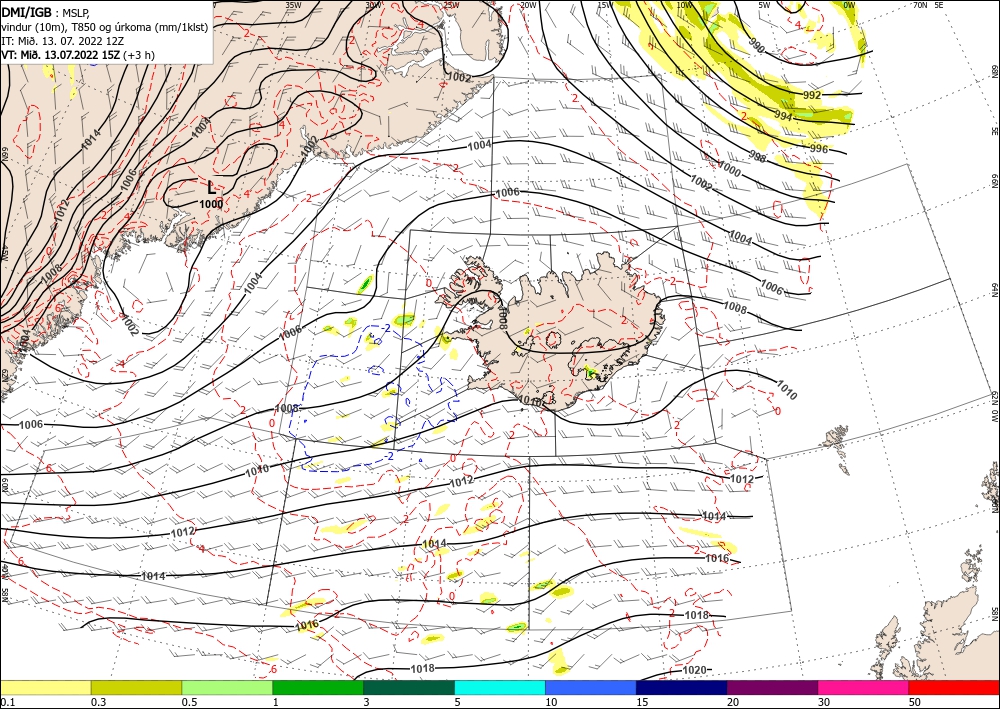Click the '992' isobar label
The image size is (1000, 709).
(x=812, y=95)
